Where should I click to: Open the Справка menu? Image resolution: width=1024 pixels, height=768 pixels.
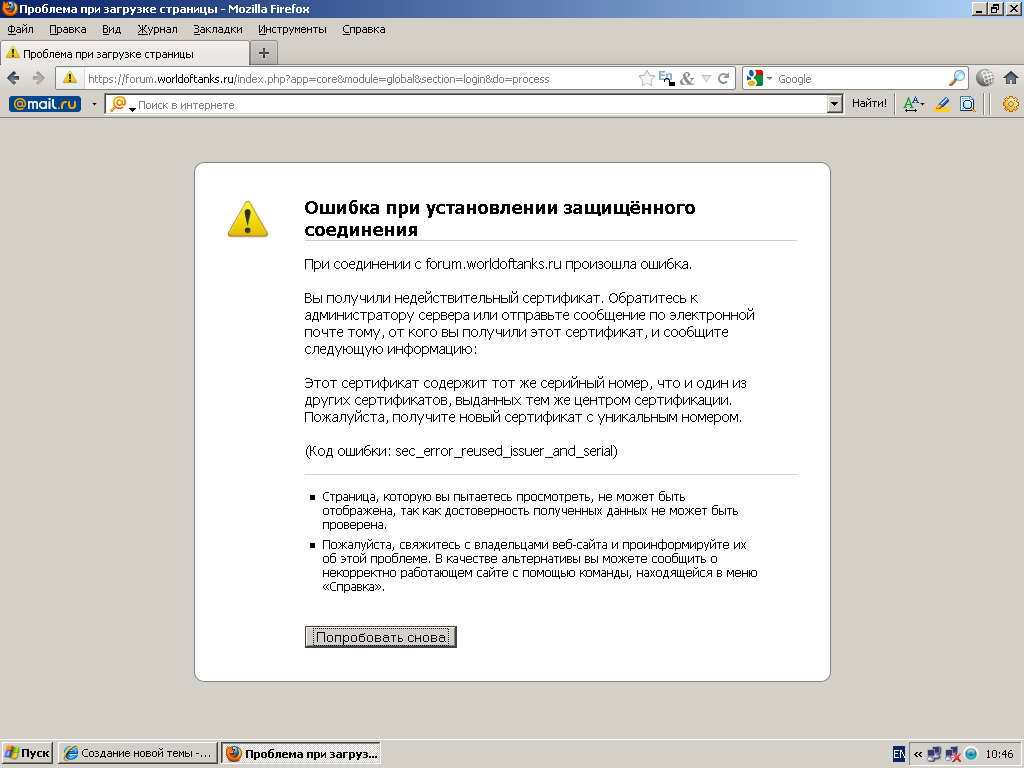click(x=364, y=29)
